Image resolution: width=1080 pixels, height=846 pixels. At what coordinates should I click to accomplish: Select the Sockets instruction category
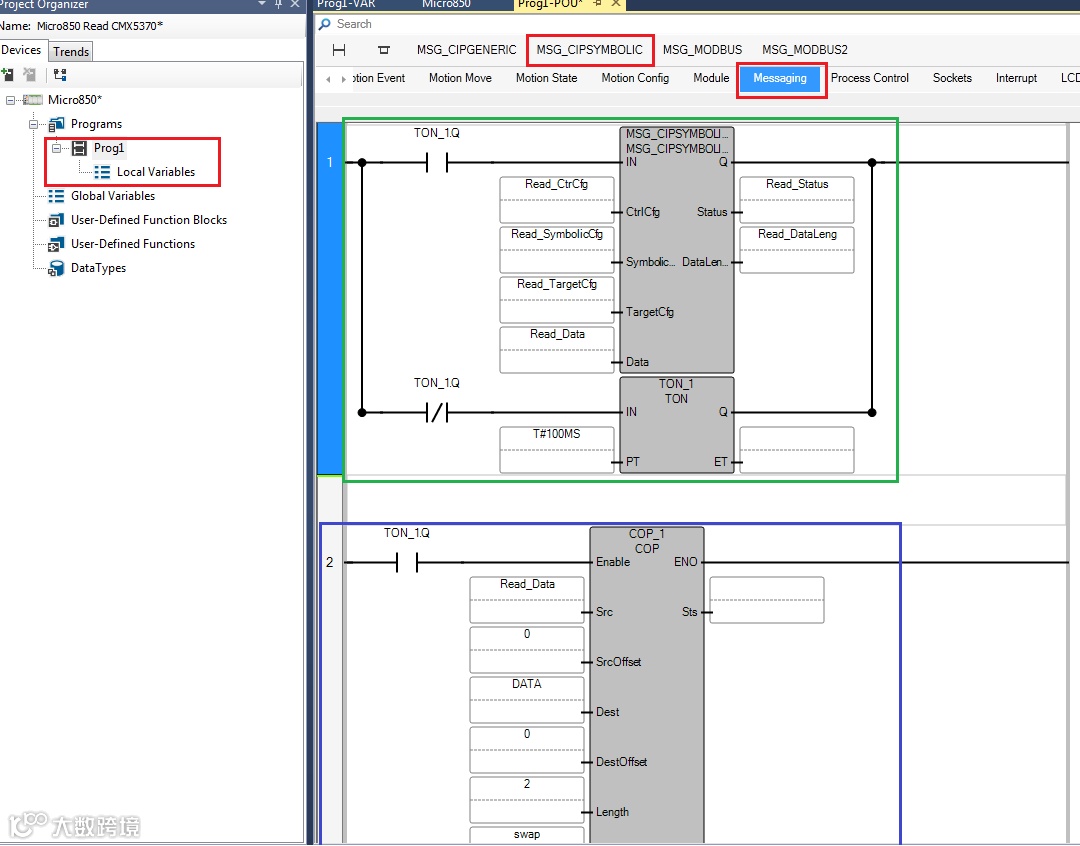[x=952, y=79]
